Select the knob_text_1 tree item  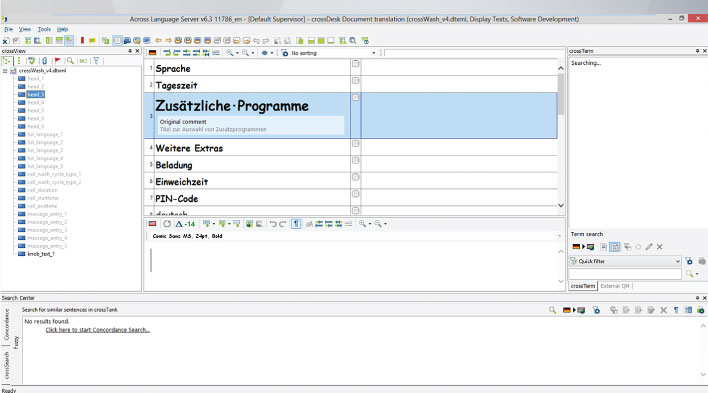41,254
